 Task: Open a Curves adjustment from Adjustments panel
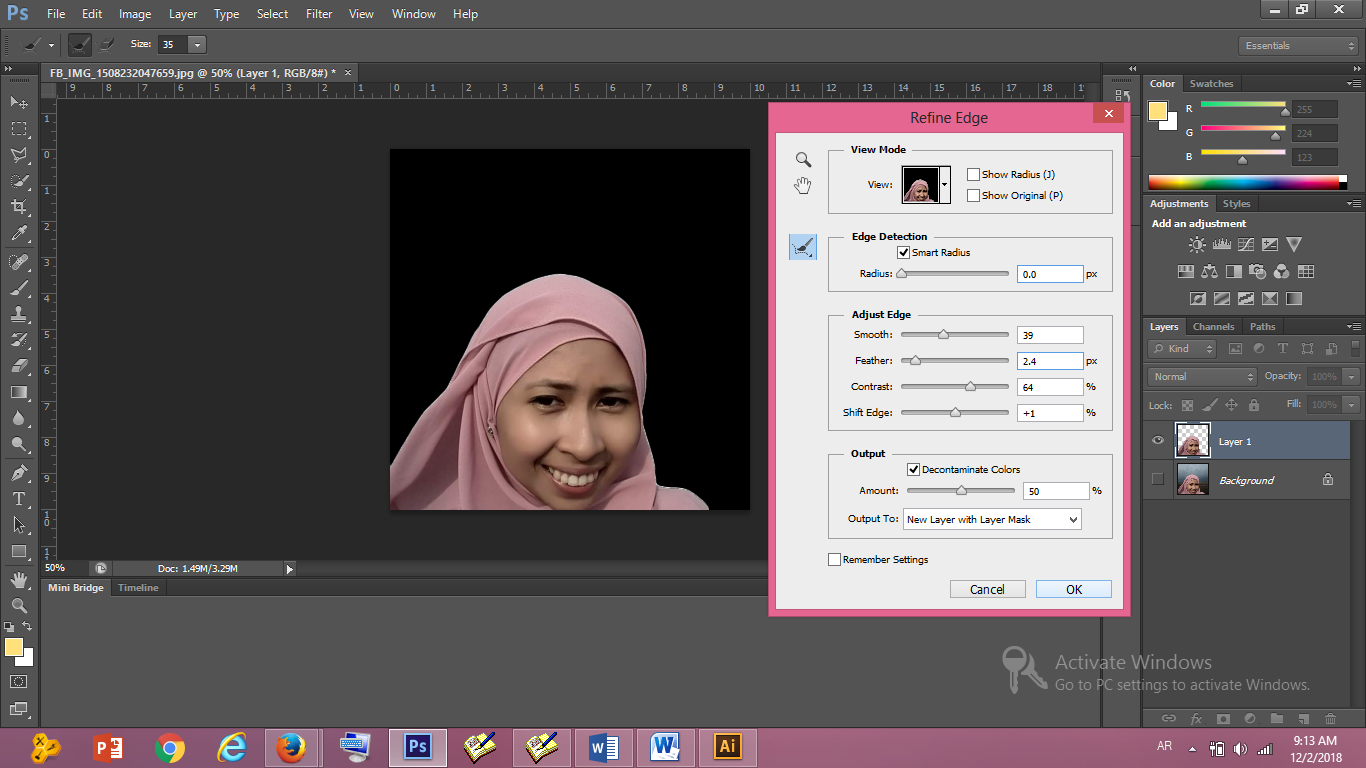pyautogui.click(x=1246, y=243)
